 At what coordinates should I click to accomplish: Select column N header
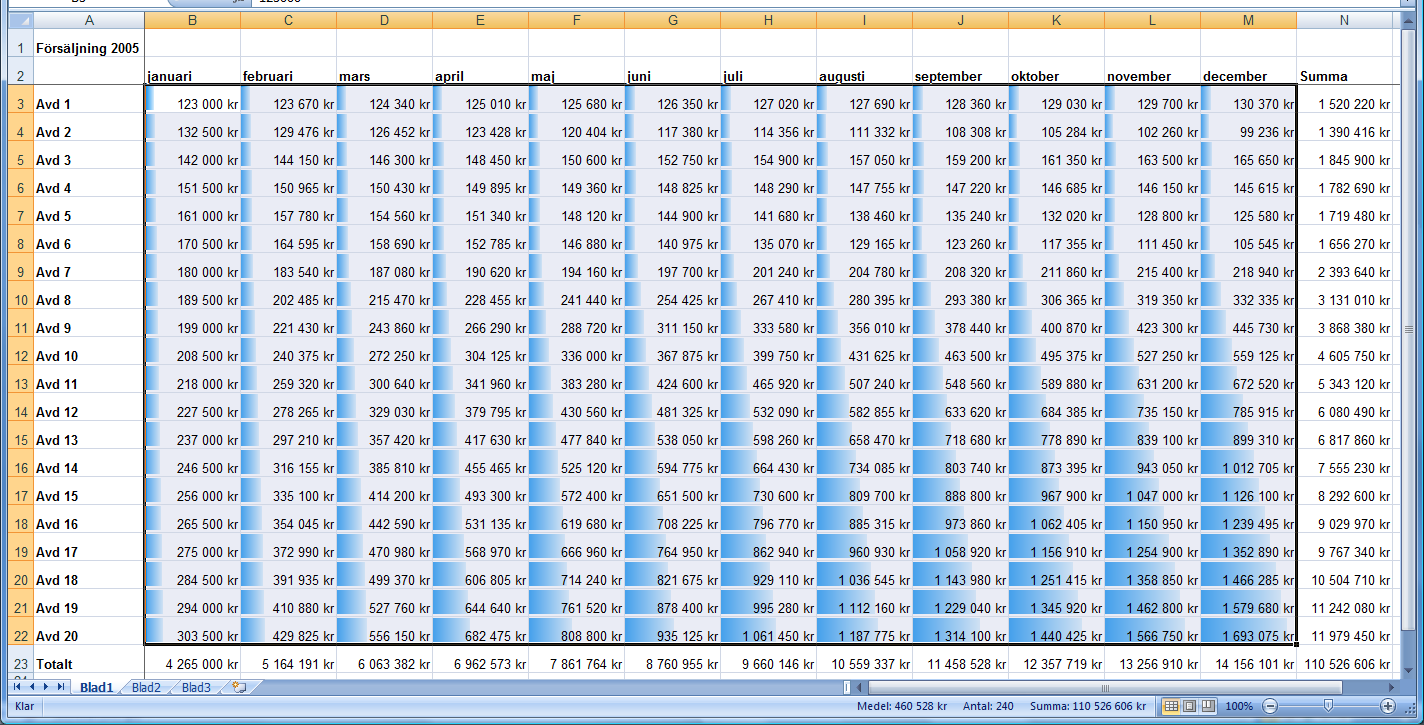[1345, 20]
